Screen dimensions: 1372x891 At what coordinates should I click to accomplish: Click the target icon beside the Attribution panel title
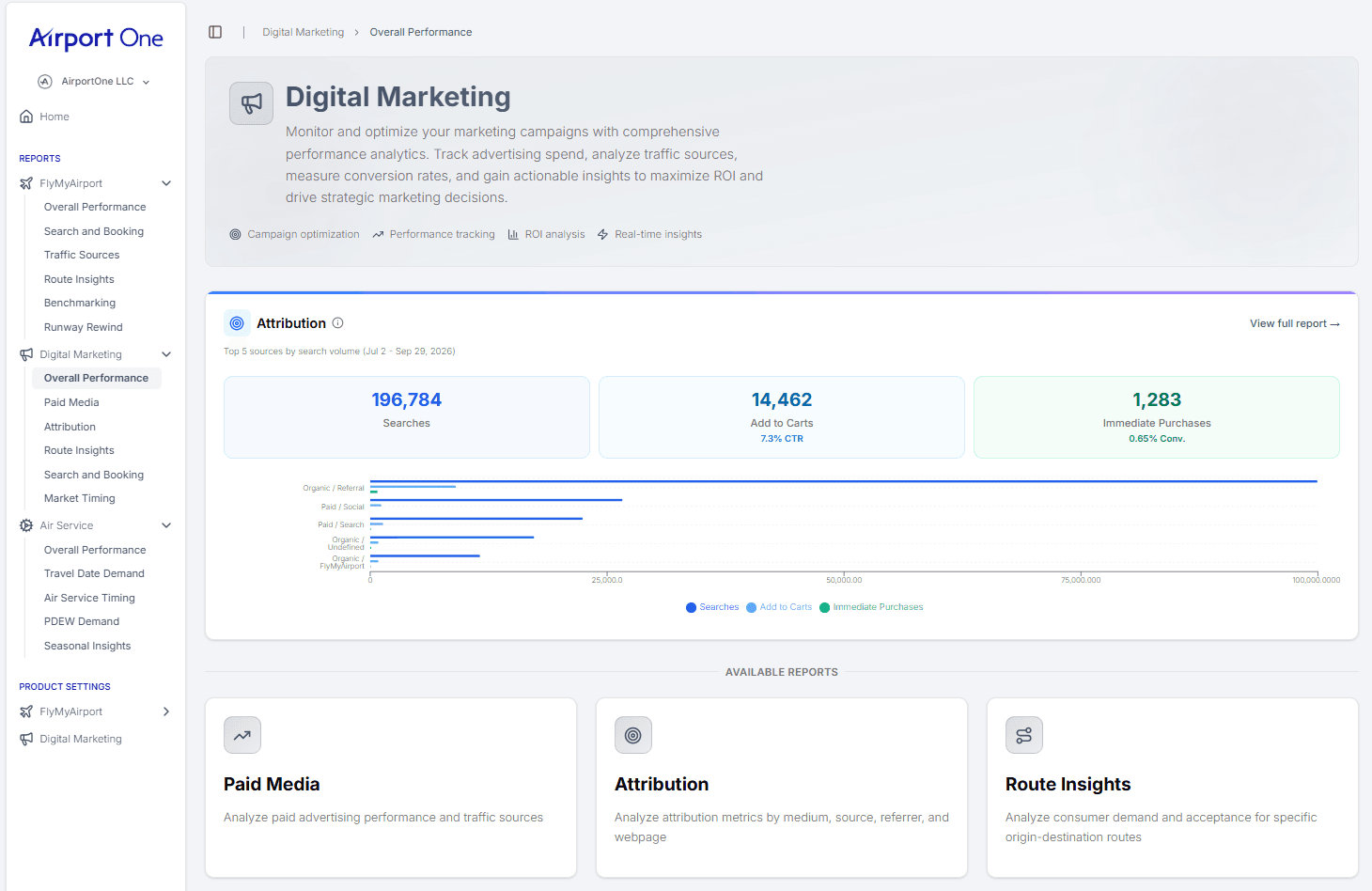point(237,323)
